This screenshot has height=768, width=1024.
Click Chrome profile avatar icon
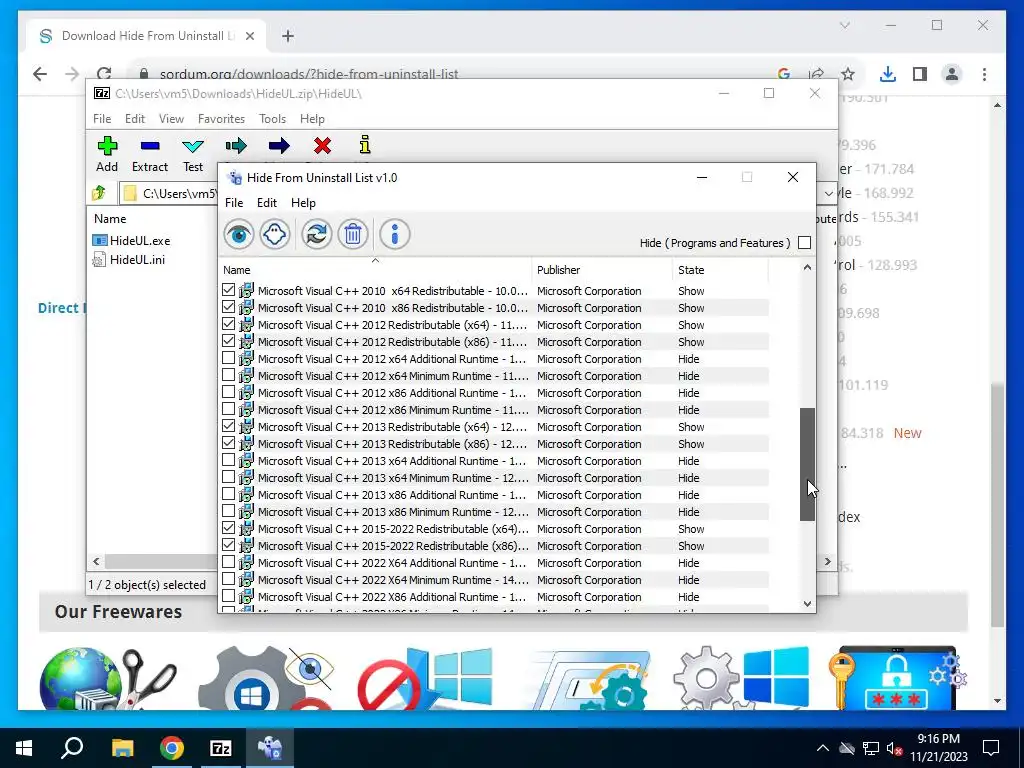pyautogui.click(x=952, y=74)
